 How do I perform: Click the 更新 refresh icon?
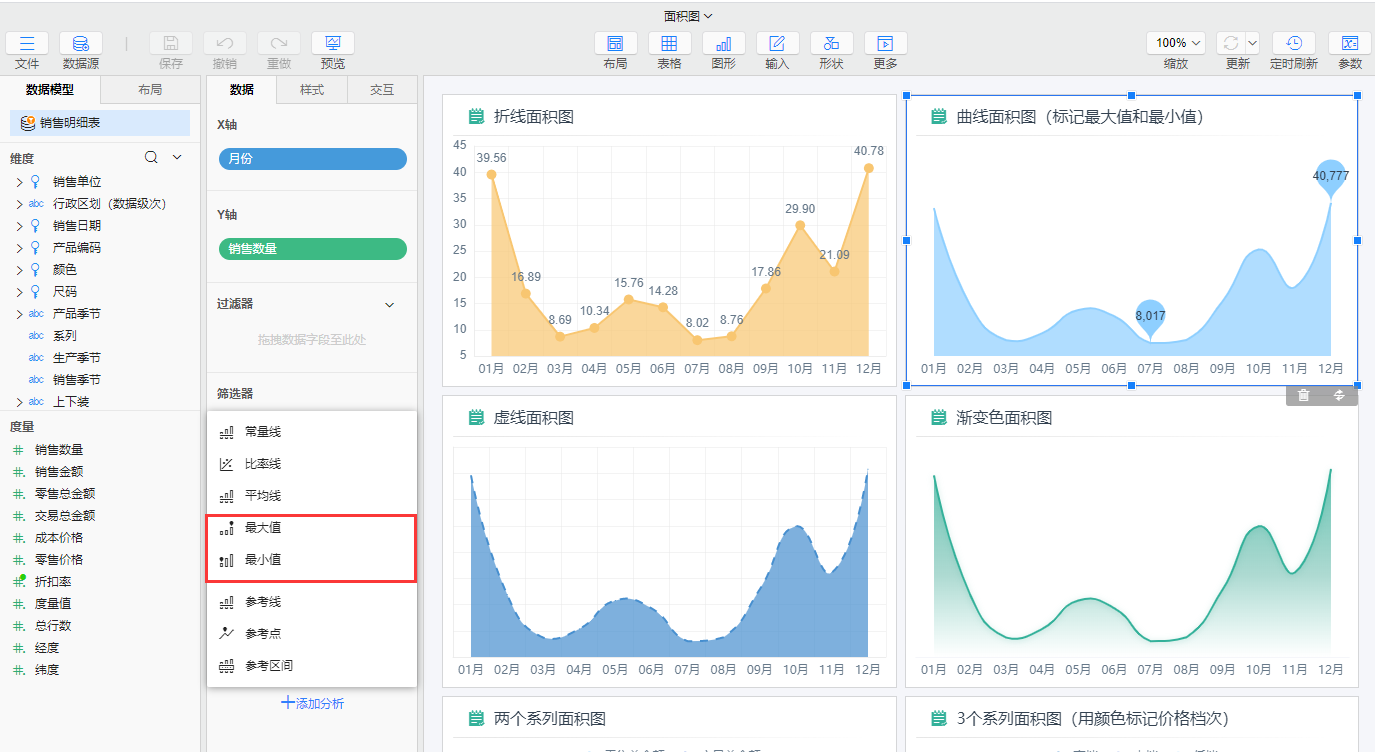1231,43
